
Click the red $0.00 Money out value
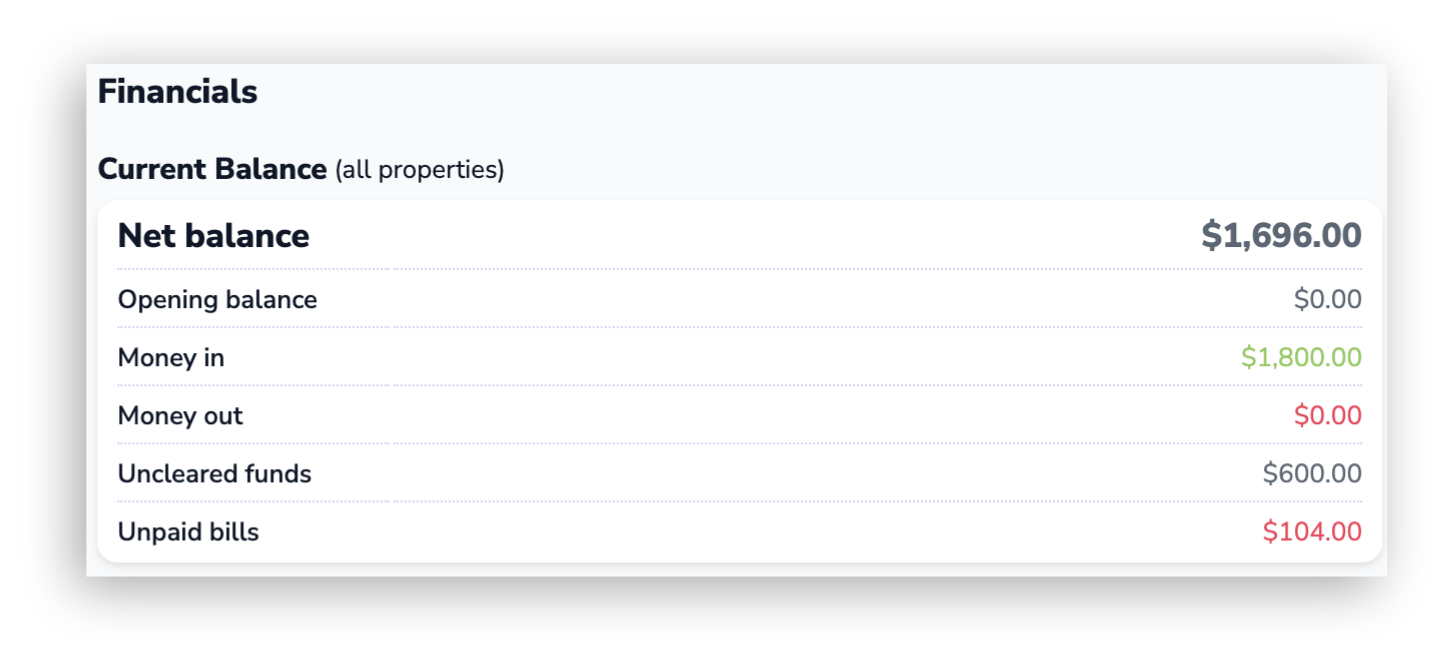tap(1327, 415)
